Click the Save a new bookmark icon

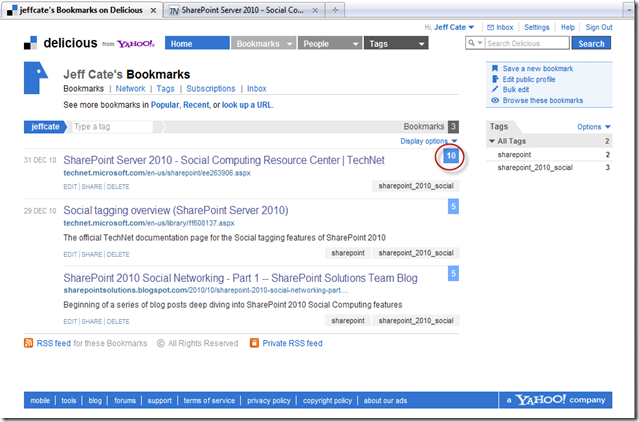coord(495,68)
